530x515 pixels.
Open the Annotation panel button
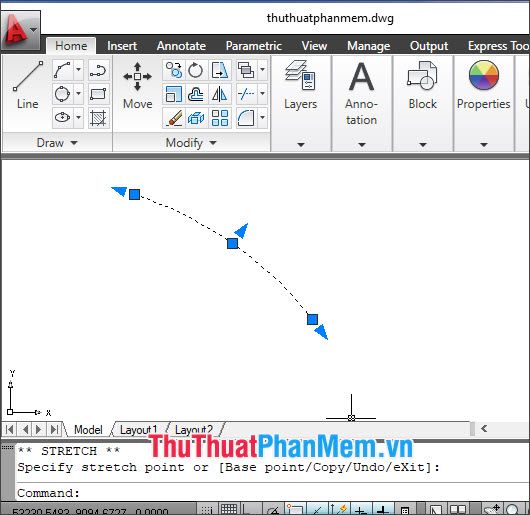click(x=361, y=93)
